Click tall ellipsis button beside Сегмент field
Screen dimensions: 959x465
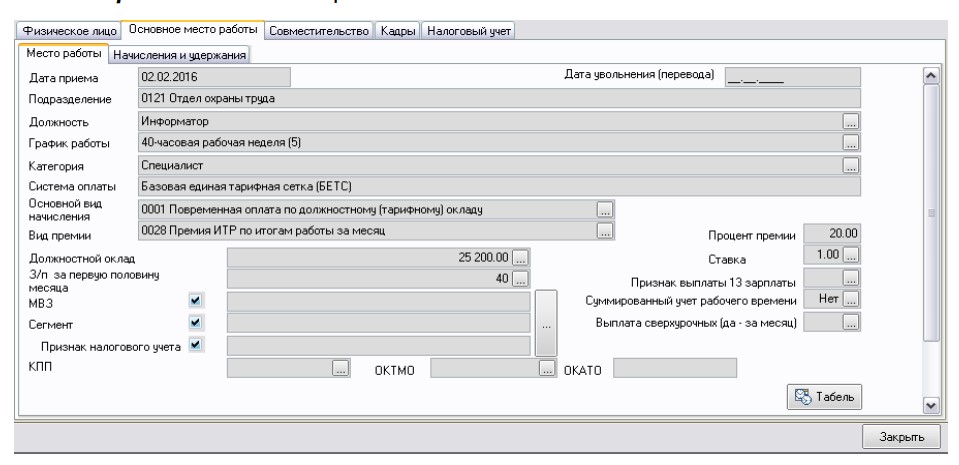pyautogui.click(x=546, y=323)
